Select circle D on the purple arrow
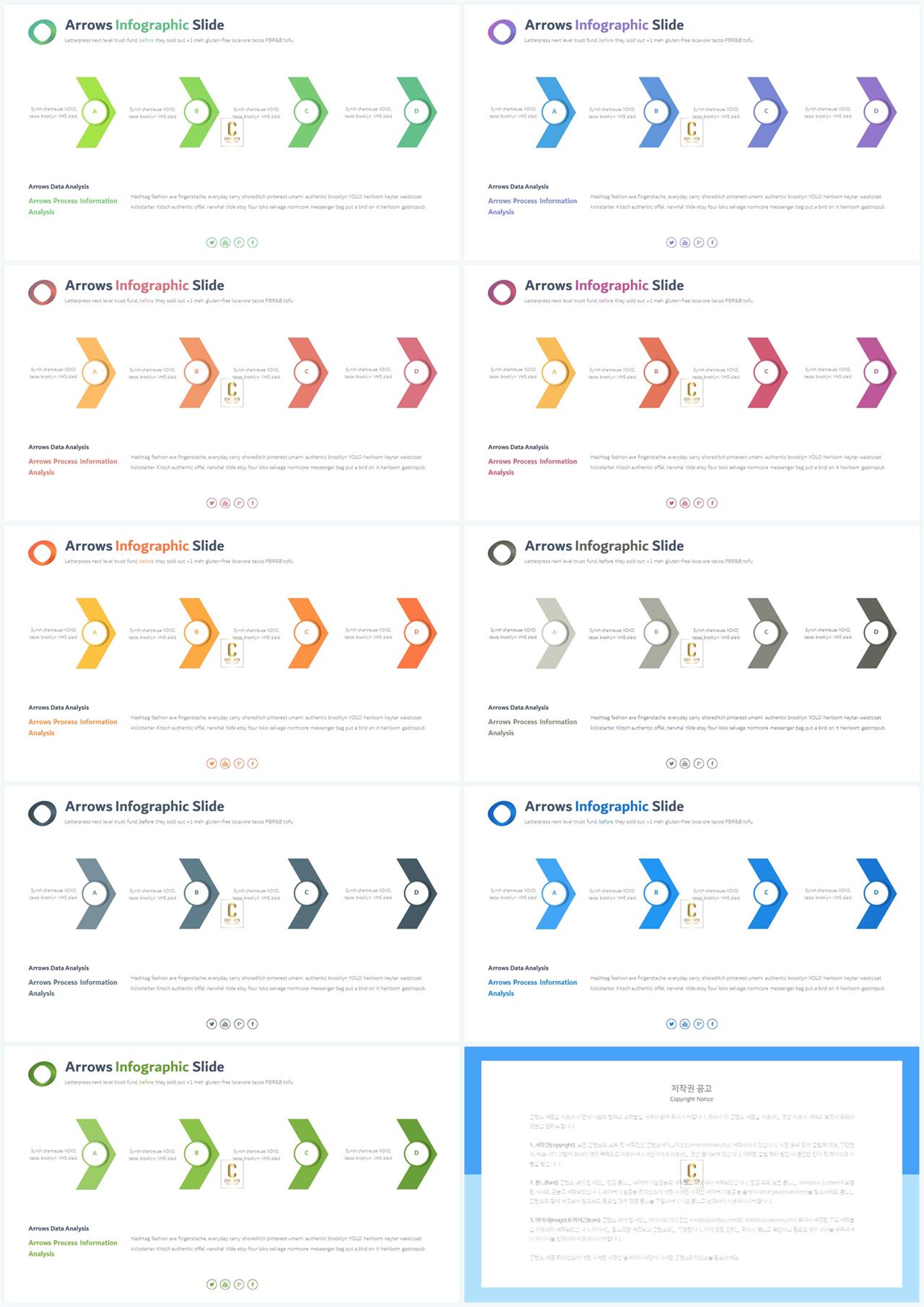The height and width of the screenshot is (1307, 924). pos(876,112)
